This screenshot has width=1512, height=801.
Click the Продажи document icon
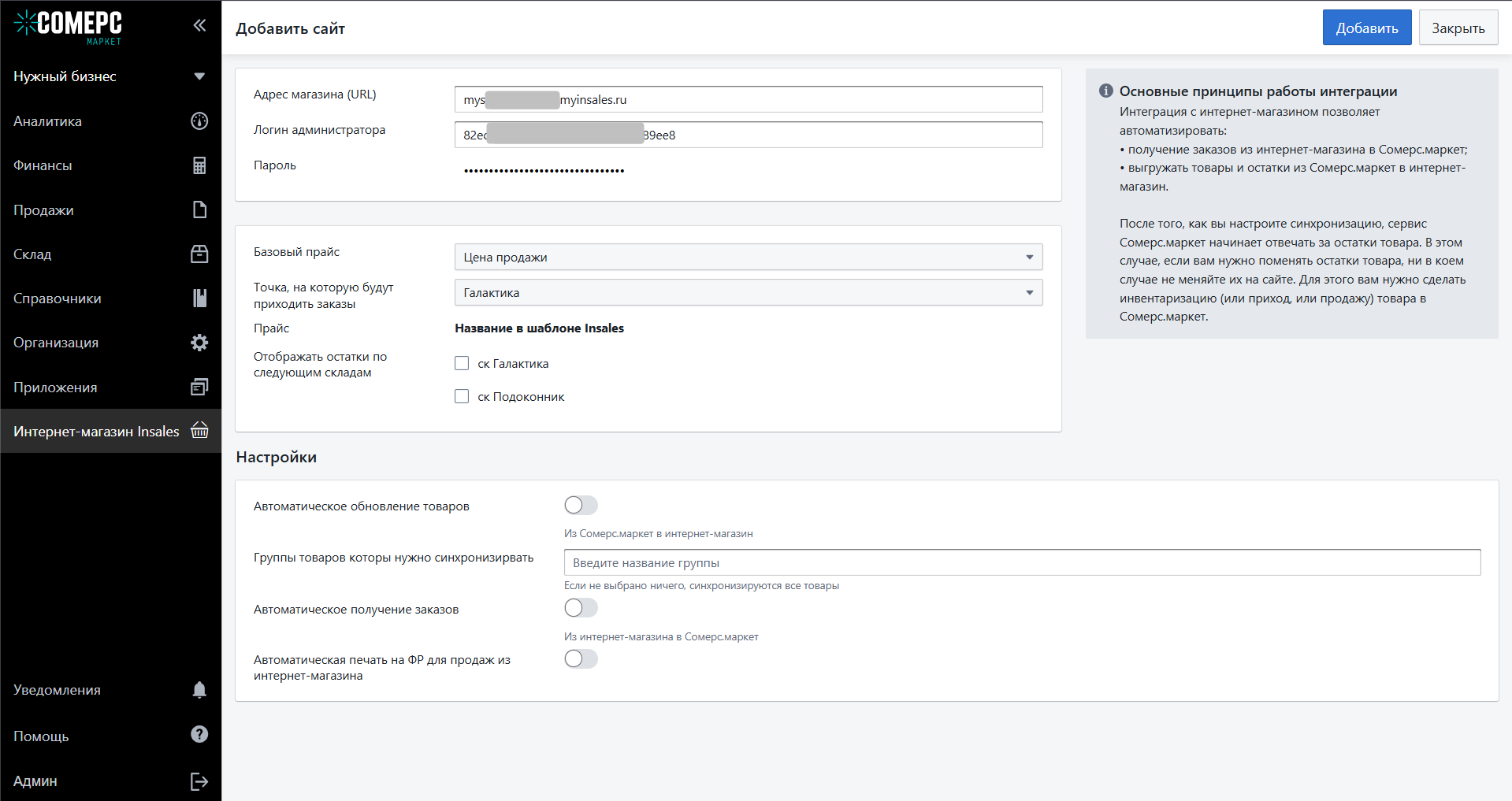(x=199, y=210)
